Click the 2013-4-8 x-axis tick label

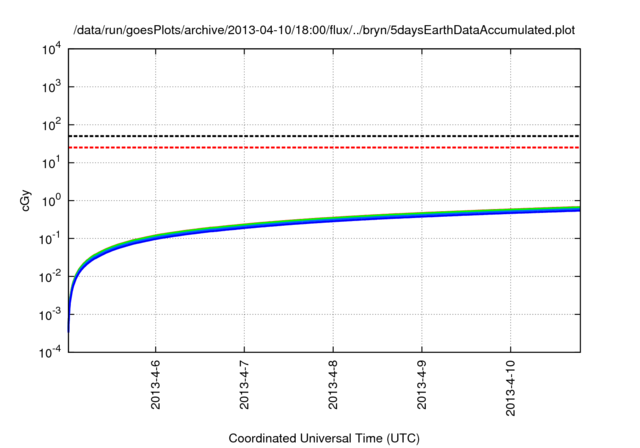[333, 384]
